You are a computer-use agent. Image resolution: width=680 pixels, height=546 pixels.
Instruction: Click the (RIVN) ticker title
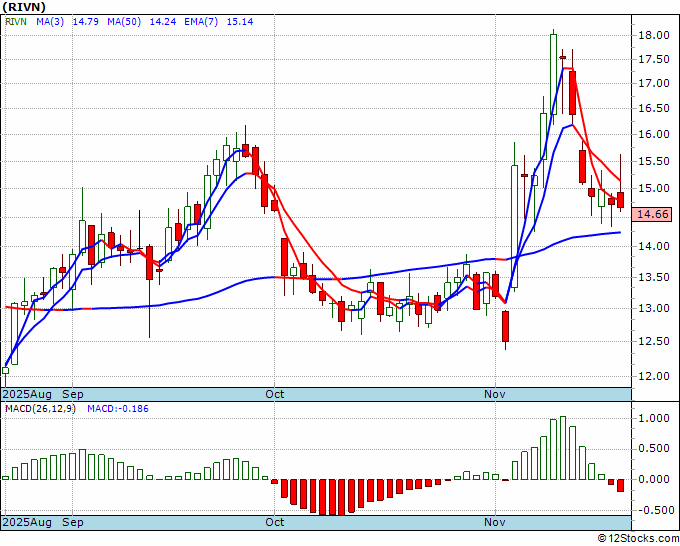pos(25,6)
